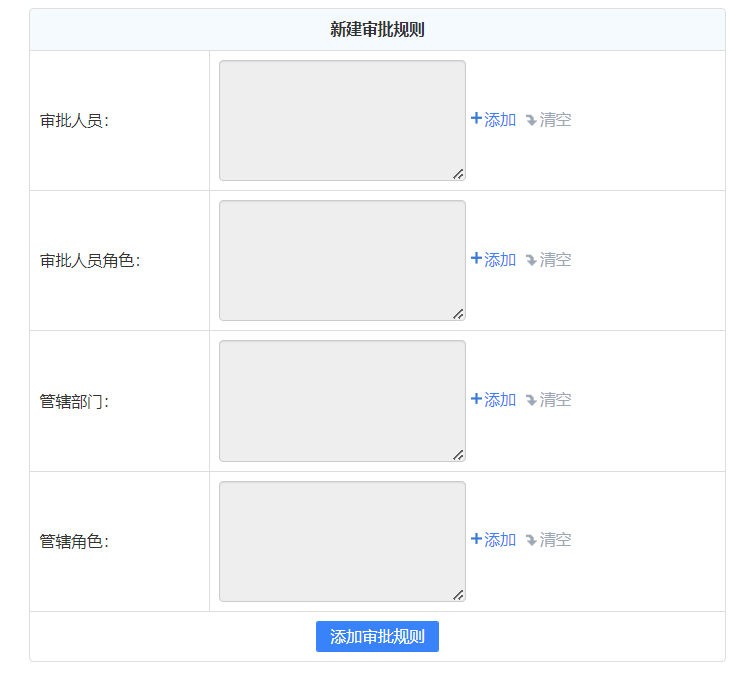This screenshot has width=749, height=691.
Task: Click the 清空 link text for 审批人员角色
Action: click(556, 260)
